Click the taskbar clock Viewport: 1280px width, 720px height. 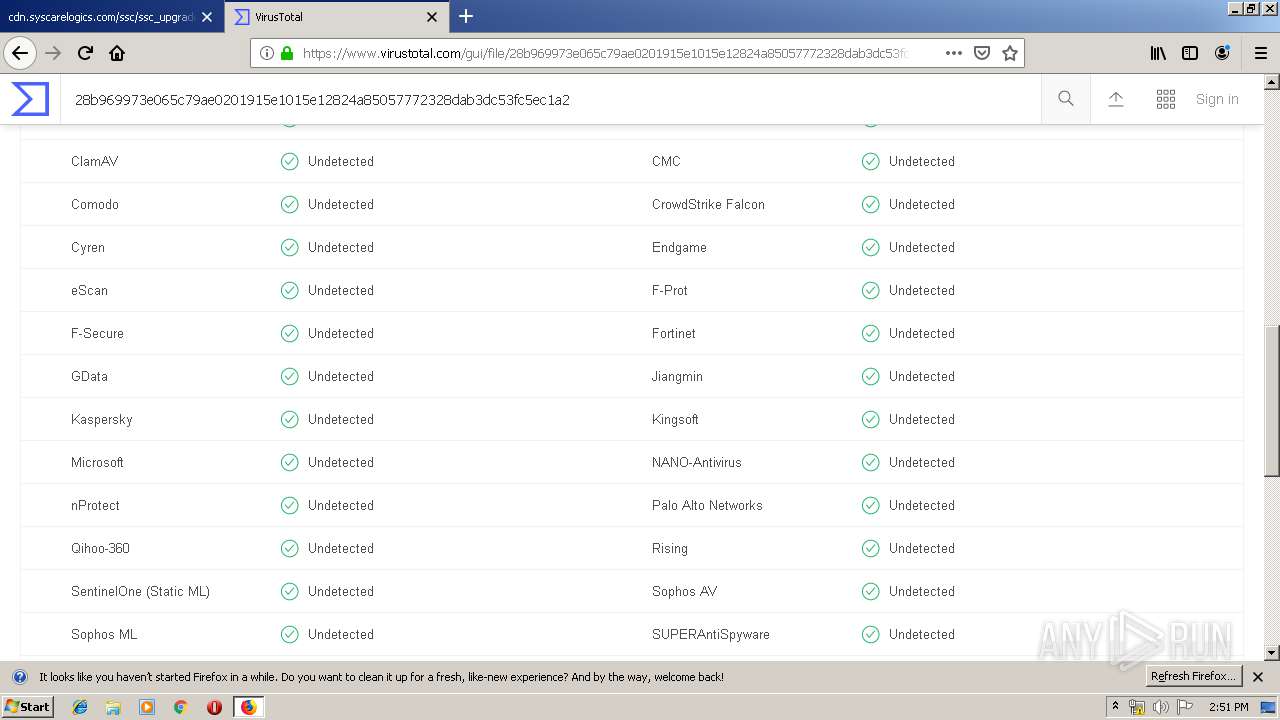click(x=1228, y=707)
